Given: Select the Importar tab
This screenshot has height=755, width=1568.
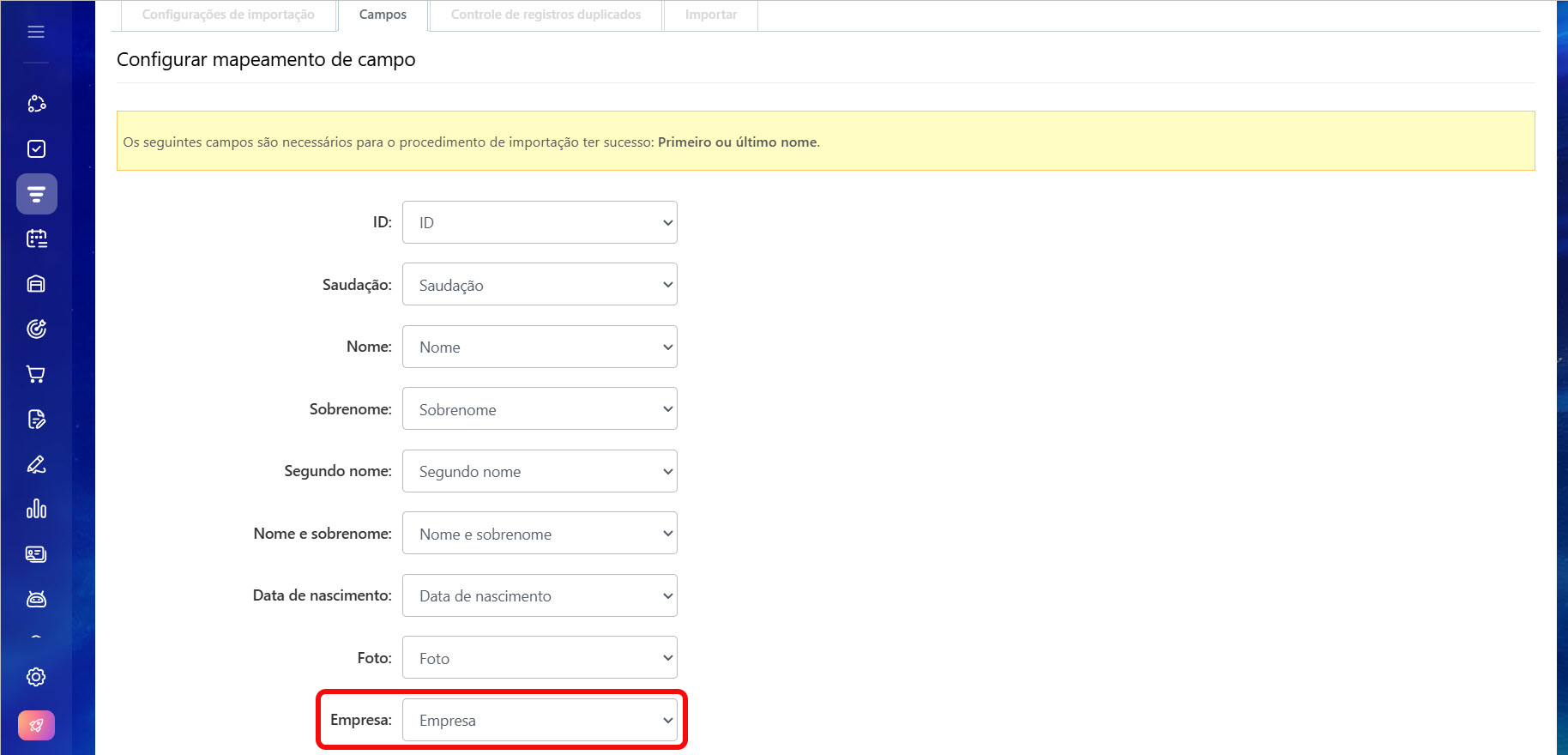Looking at the screenshot, I should pyautogui.click(x=710, y=15).
